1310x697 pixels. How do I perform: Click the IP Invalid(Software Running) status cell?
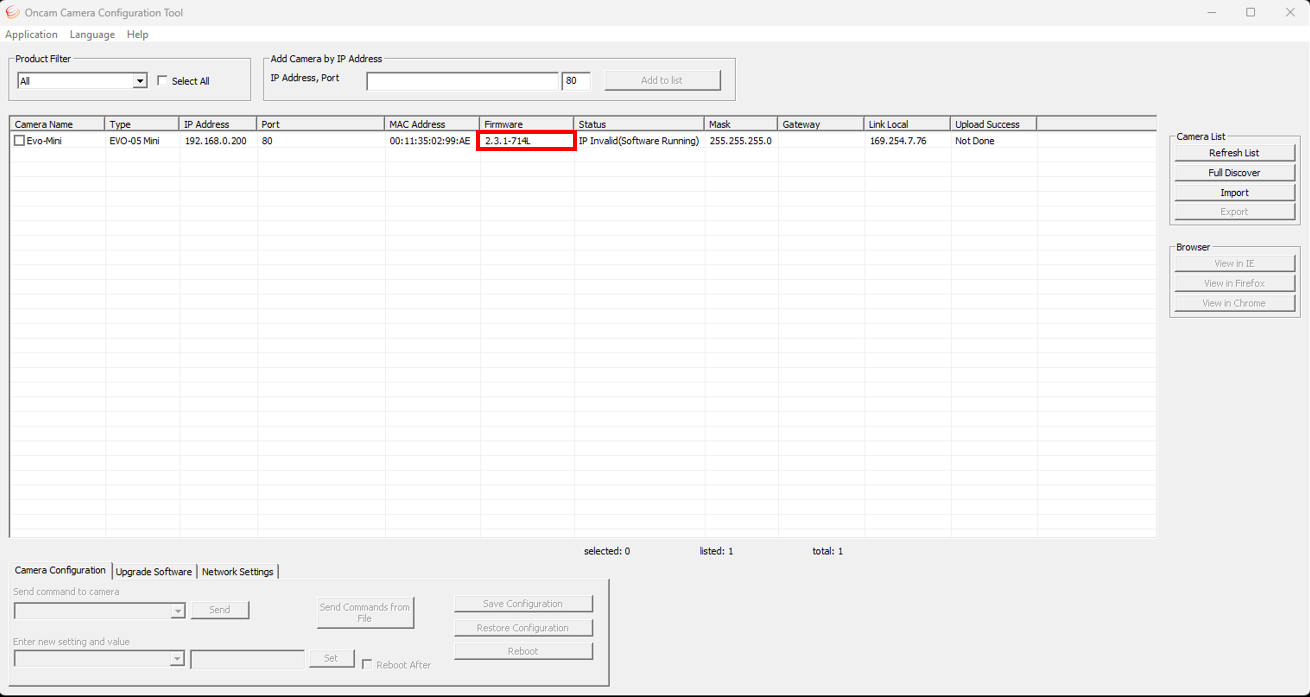pos(639,141)
